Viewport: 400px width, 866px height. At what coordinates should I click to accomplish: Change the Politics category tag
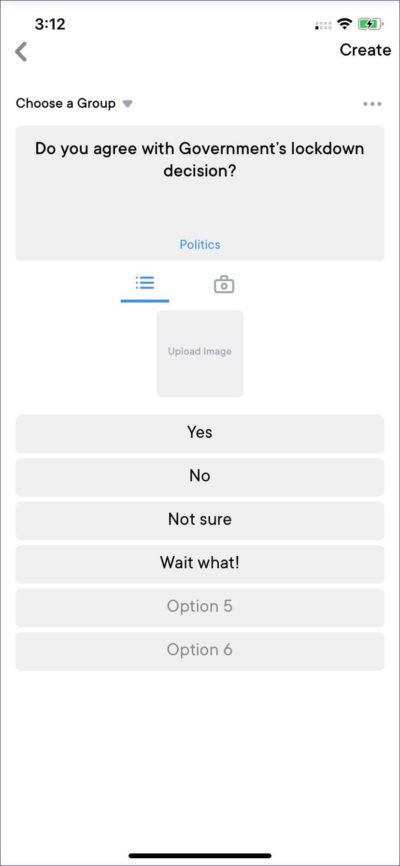pos(200,245)
